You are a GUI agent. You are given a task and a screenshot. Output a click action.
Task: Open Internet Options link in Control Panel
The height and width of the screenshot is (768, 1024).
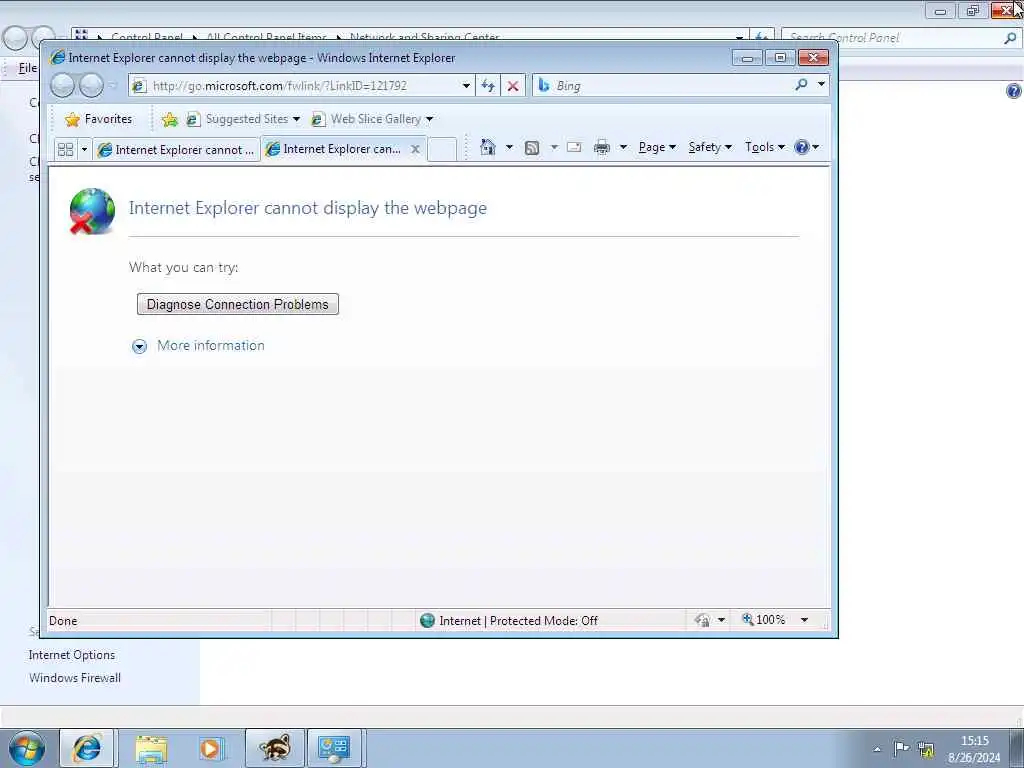[x=72, y=655]
